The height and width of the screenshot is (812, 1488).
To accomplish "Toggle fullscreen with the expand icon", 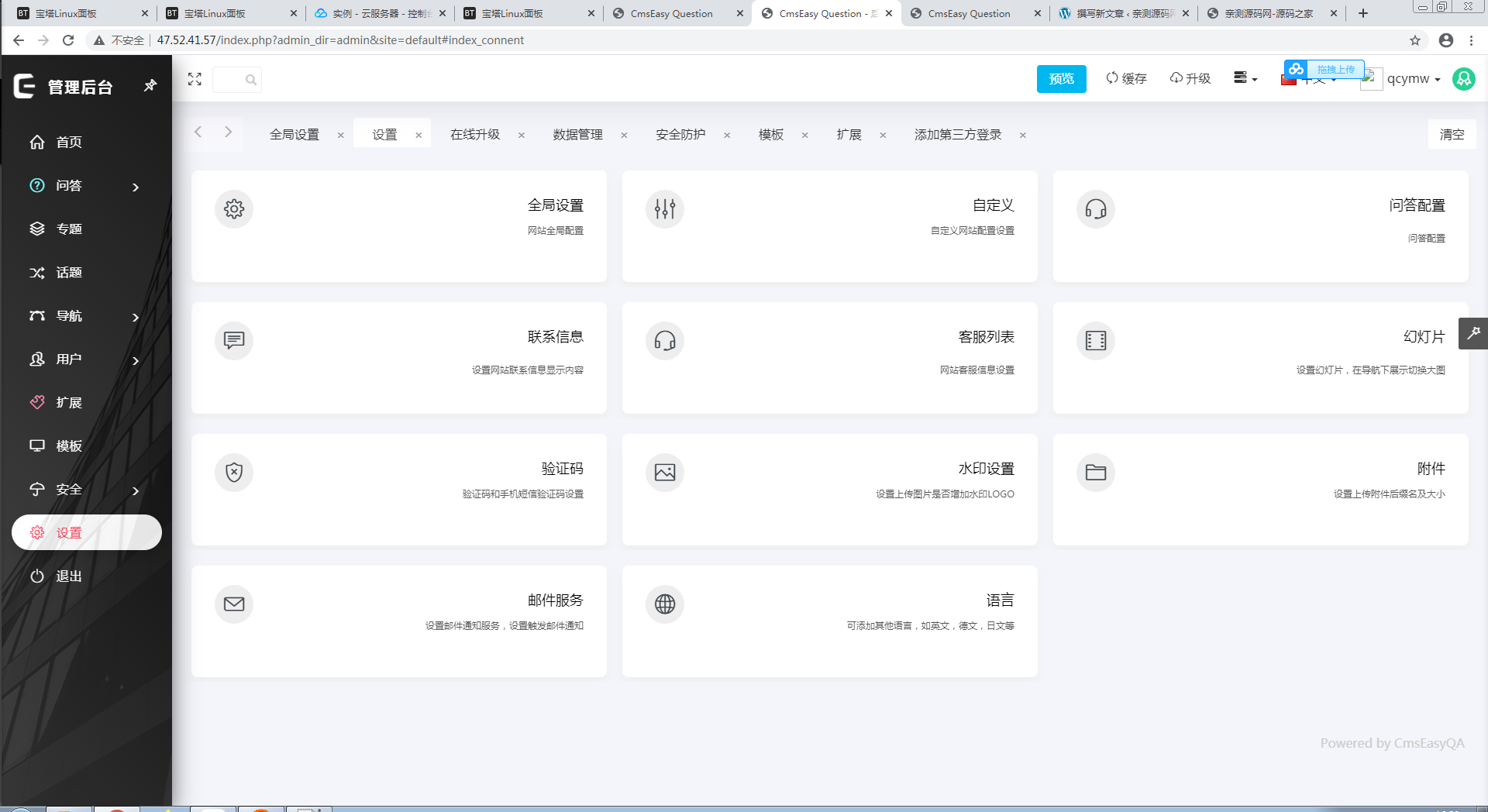I will point(195,79).
